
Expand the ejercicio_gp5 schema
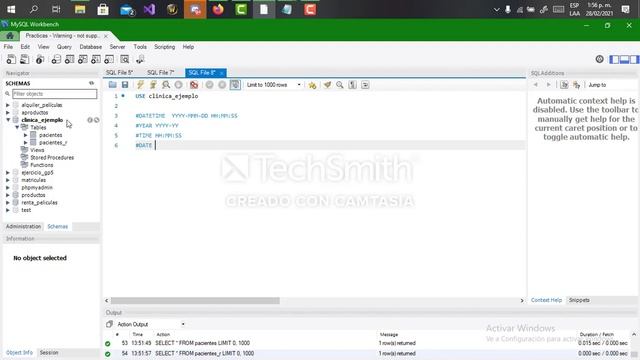[x=8, y=173]
